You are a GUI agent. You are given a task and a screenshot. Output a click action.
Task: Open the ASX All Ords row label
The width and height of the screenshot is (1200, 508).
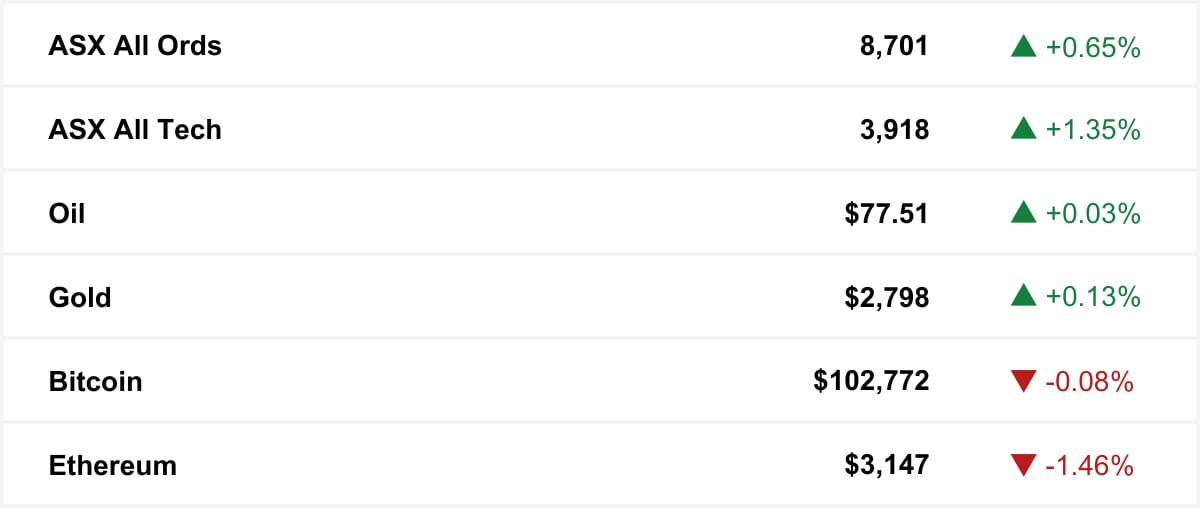[x=135, y=46]
